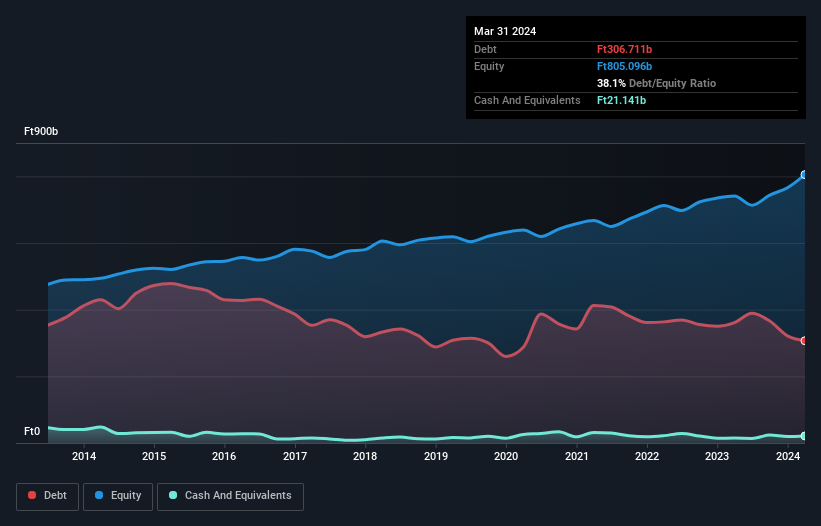Click the Ft900b y-axis label
821x526 pixels.
coord(41,131)
